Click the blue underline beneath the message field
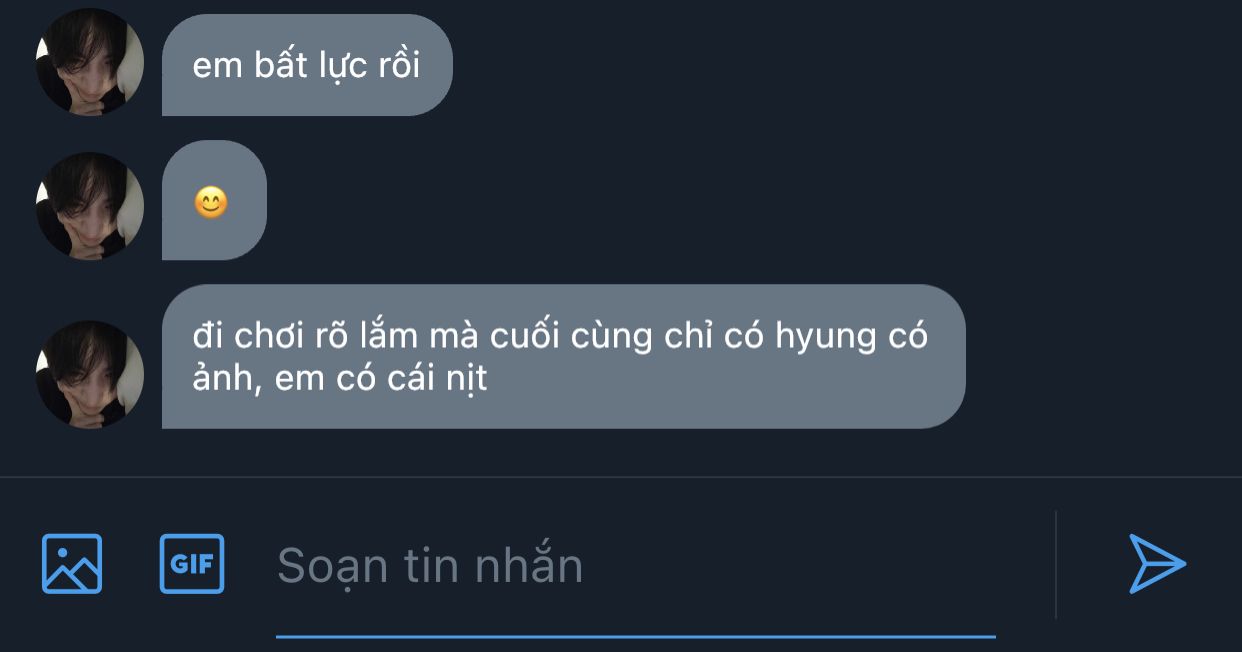 635,635
